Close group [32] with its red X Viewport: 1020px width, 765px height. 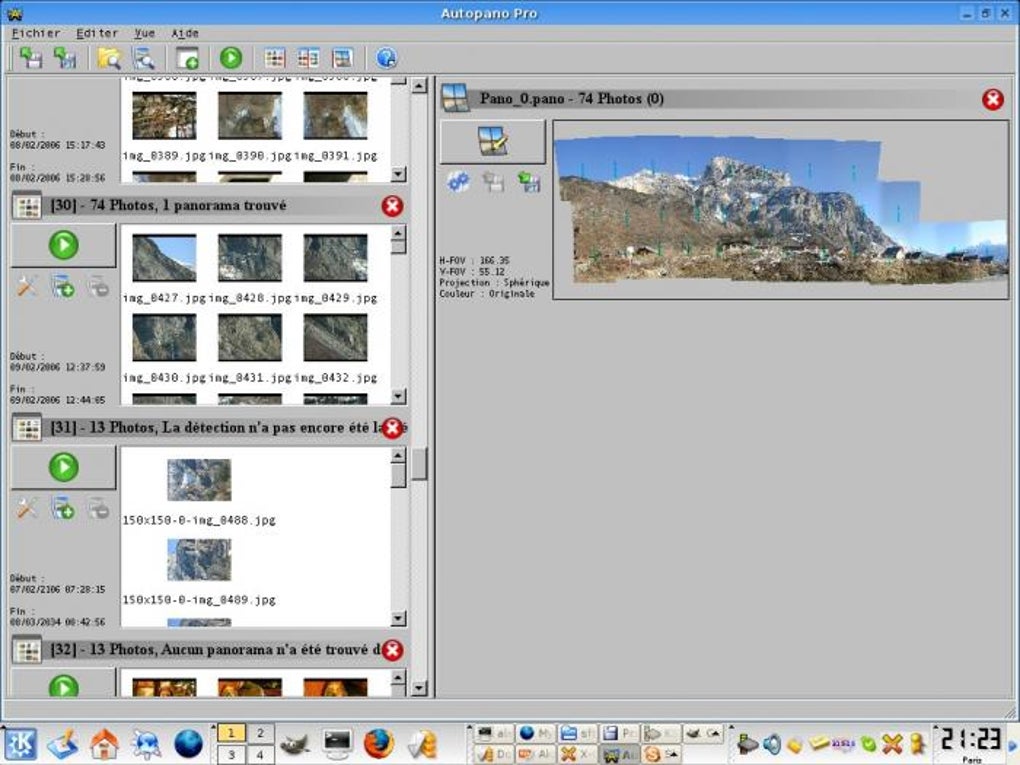click(x=392, y=650)
